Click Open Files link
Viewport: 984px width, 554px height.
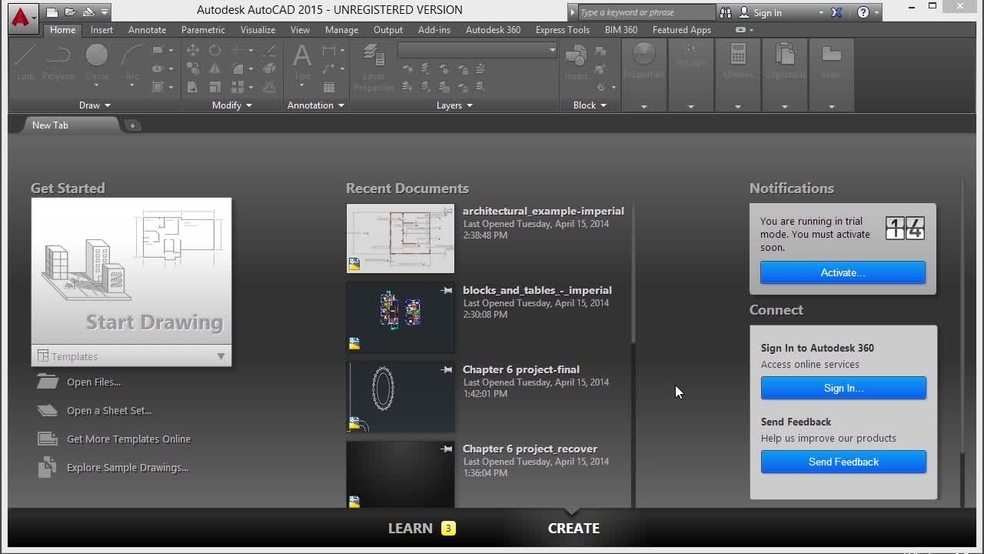point(94,381)
